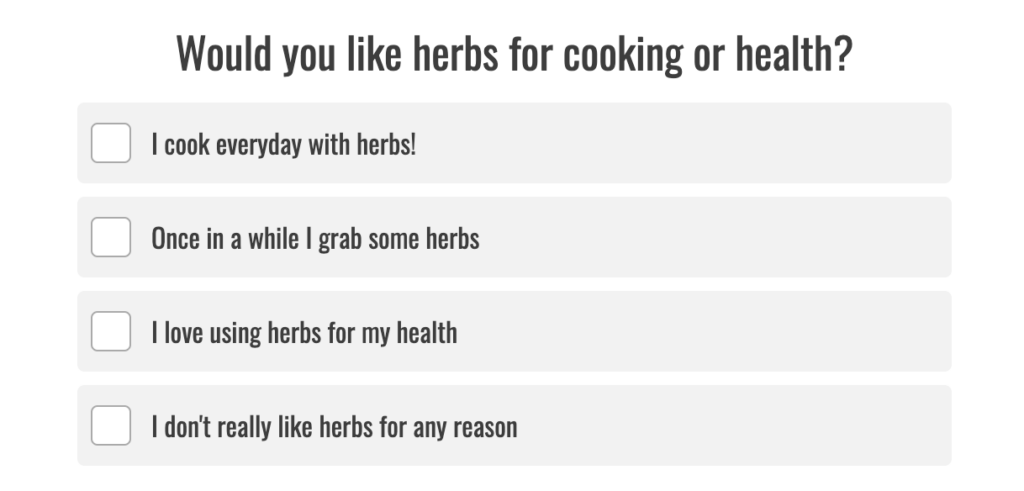Select the 'I don't really like herbs' checkbox
This screenshot has height=491, width=1024.
pos(111,425)
